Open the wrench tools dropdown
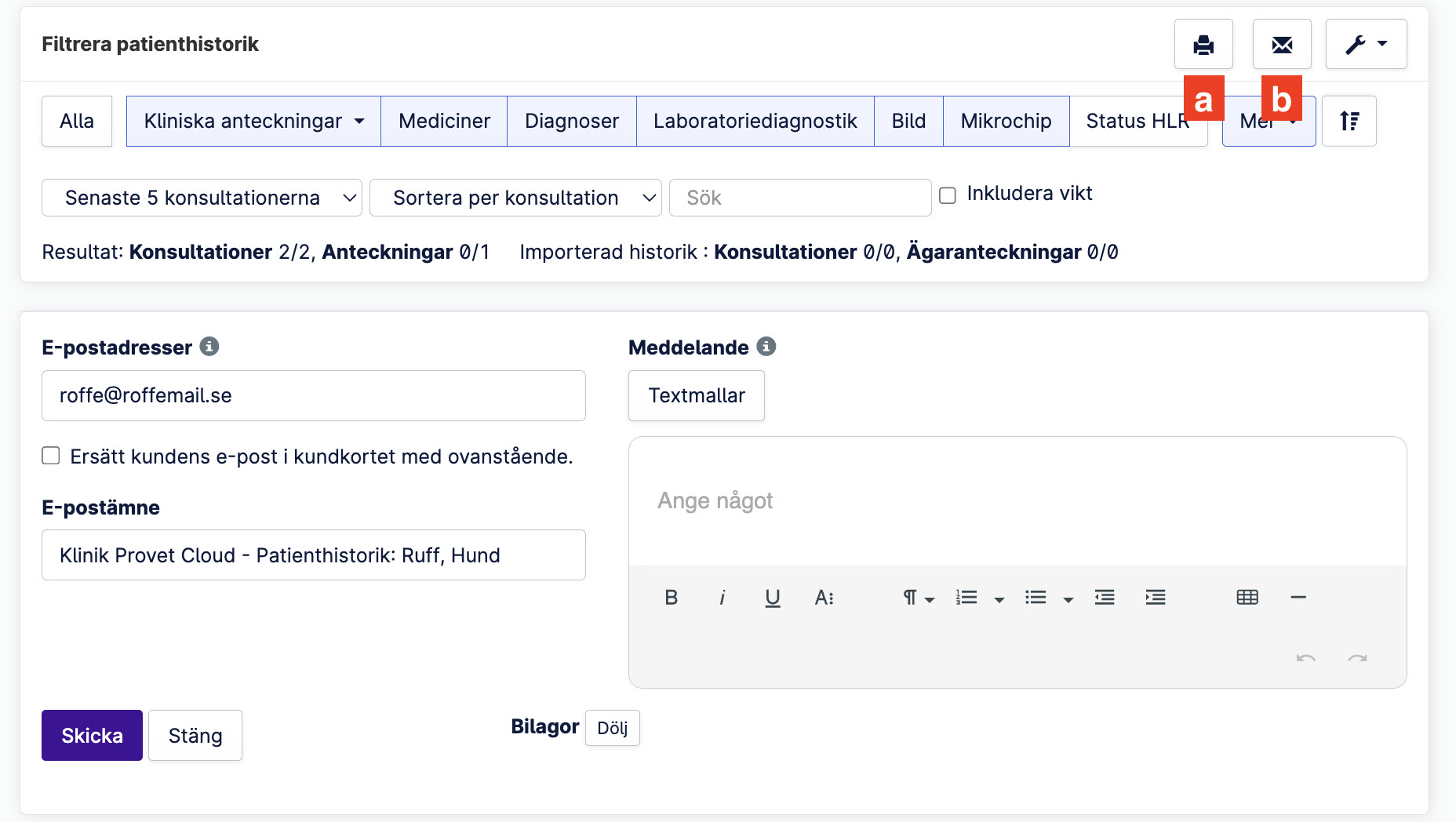Screen dimensions: 1456x822 tap(1366, 45)
